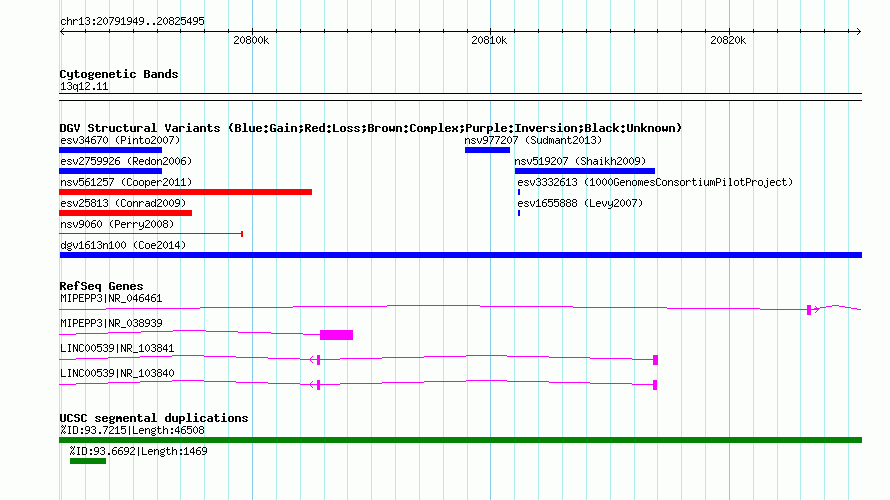890x500 pixels.
Task: Click the nsv9060 (Perry2008) thin red line
Action: [x=151, y=234]
